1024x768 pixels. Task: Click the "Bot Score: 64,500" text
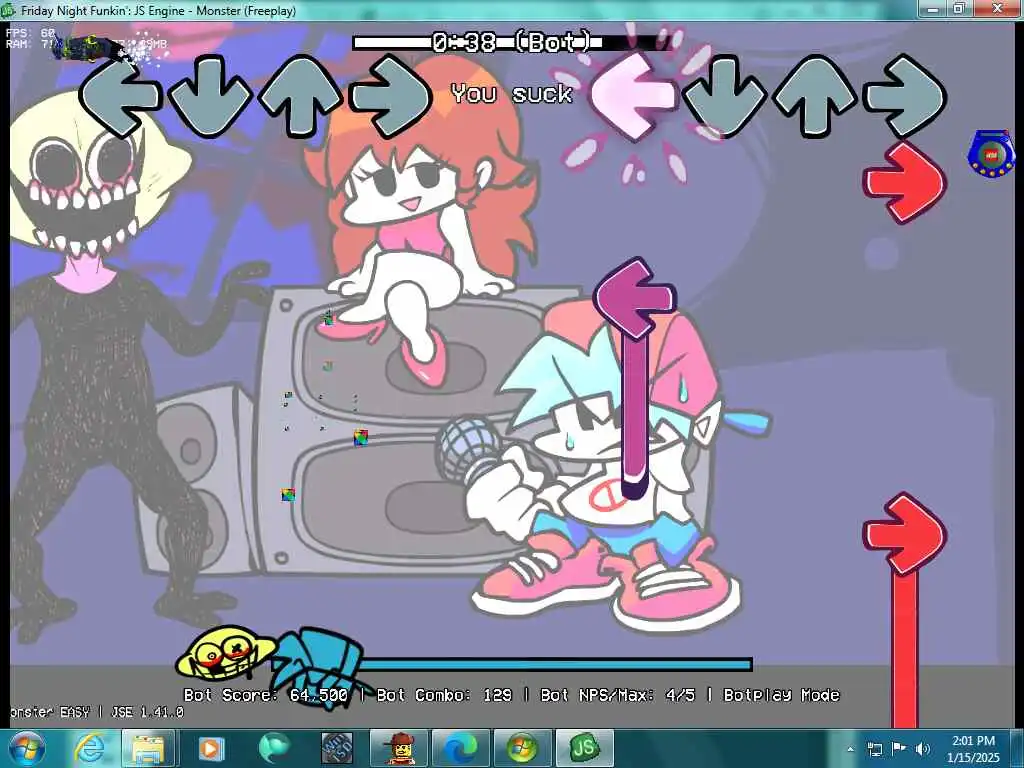266,695
